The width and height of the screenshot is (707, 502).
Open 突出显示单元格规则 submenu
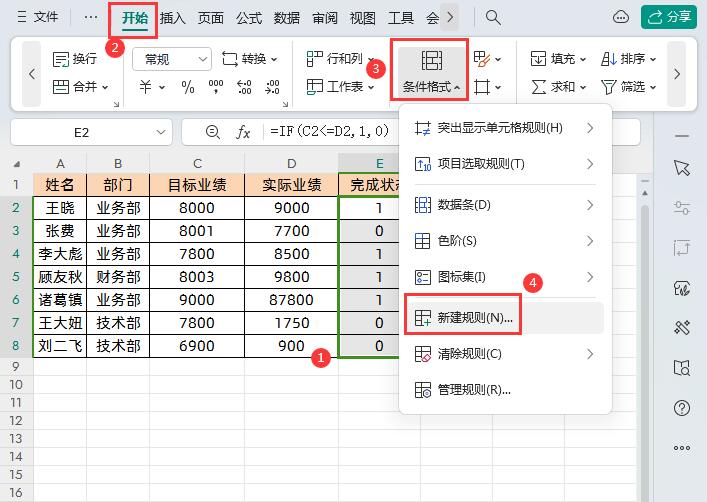point(505,128)
